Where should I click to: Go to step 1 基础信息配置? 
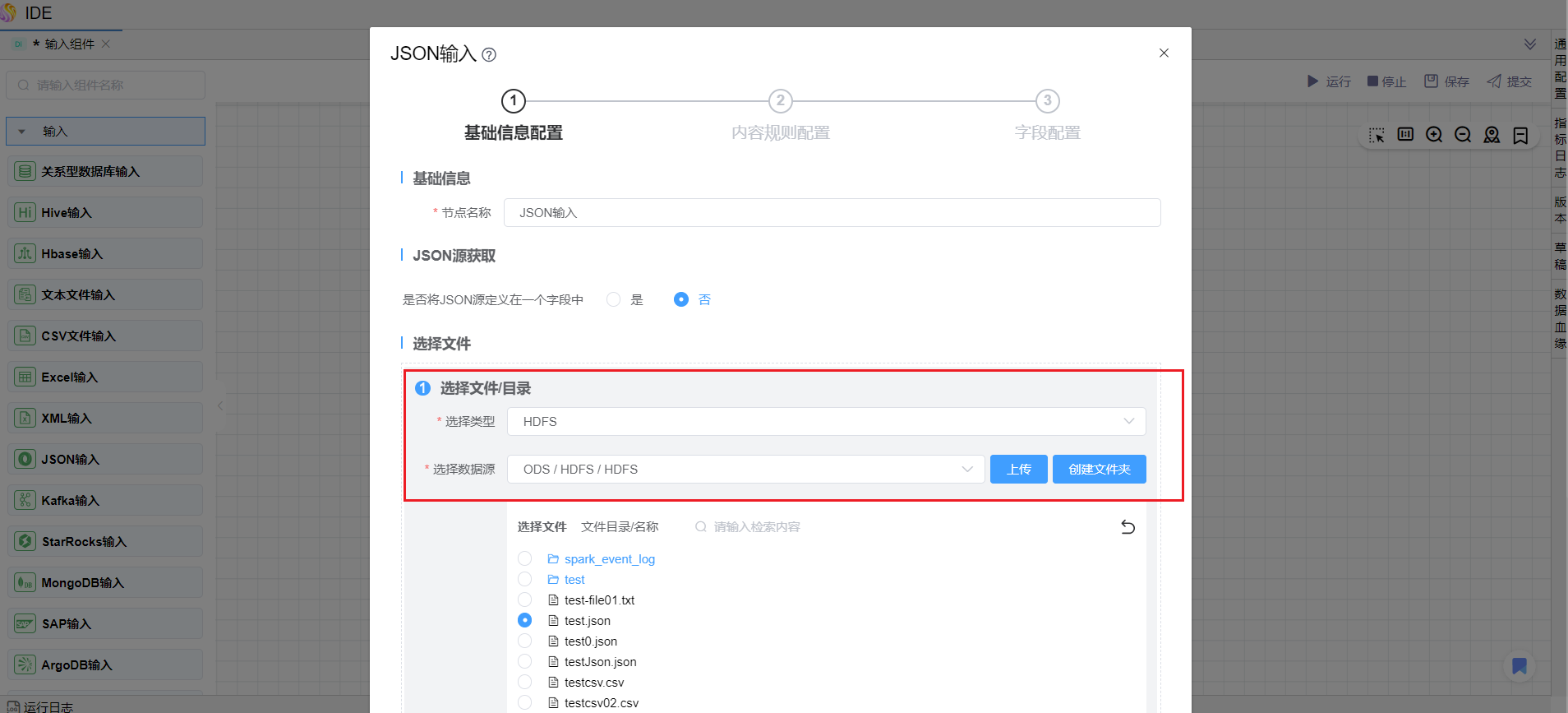click(x=514, y=115)
